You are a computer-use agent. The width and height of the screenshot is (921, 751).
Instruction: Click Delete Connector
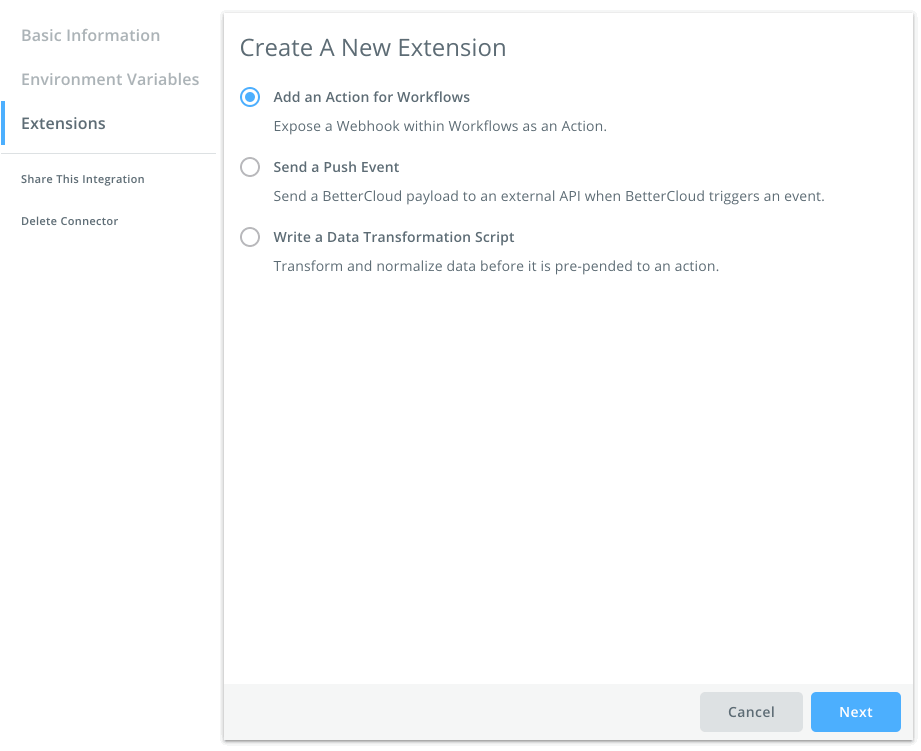(69, 221)
